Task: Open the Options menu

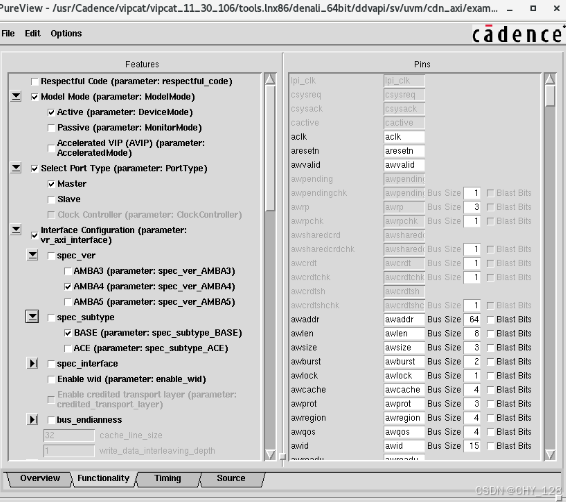Action: 66,34
